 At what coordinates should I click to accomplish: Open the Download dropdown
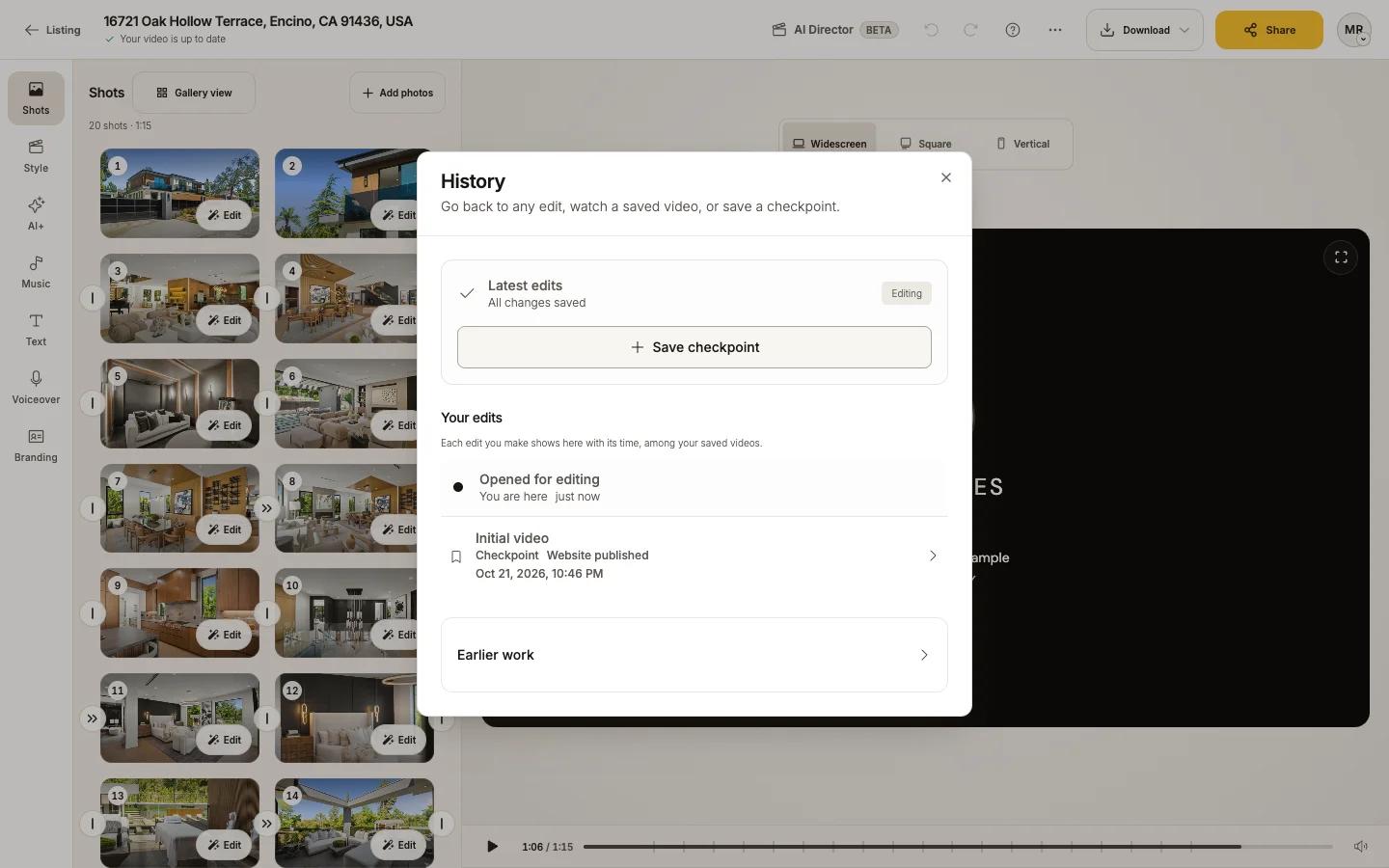(x=1145, y=30)
